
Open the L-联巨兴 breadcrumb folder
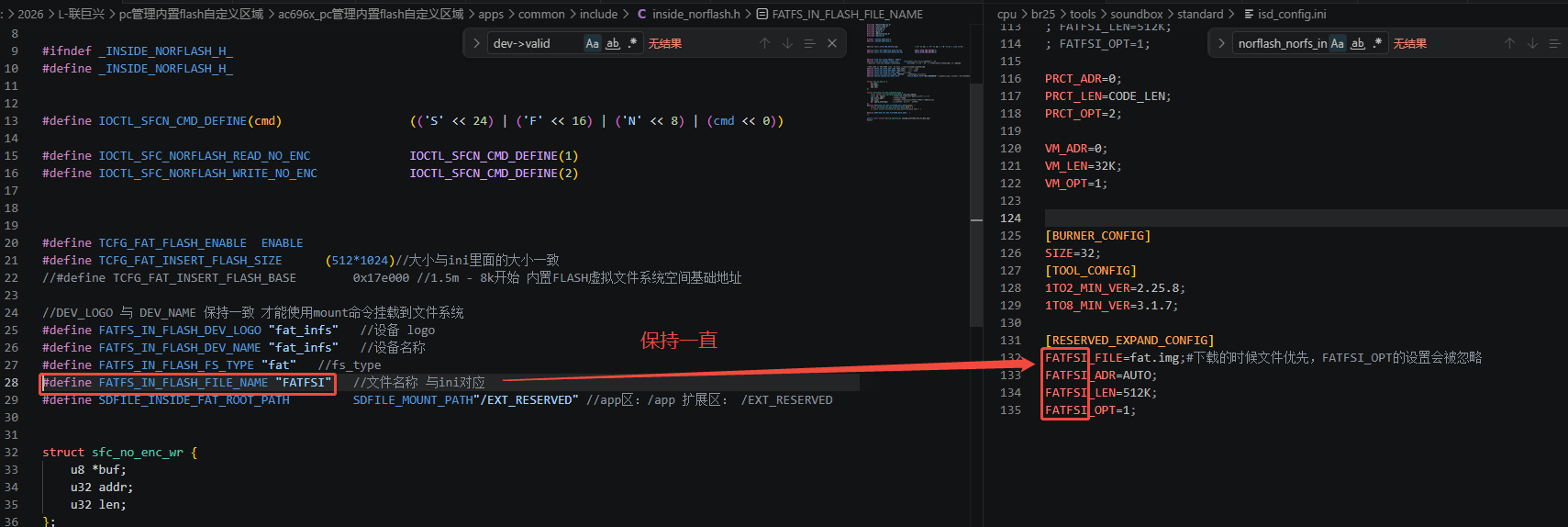click(x=82, y=14)
